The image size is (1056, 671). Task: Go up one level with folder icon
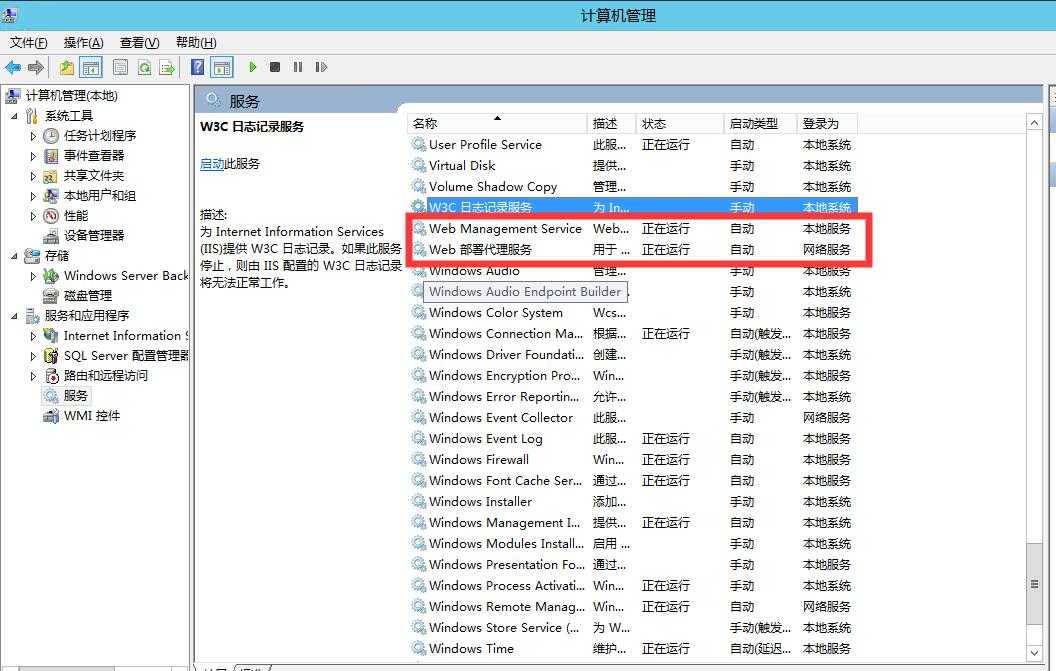tap(66, 67)
